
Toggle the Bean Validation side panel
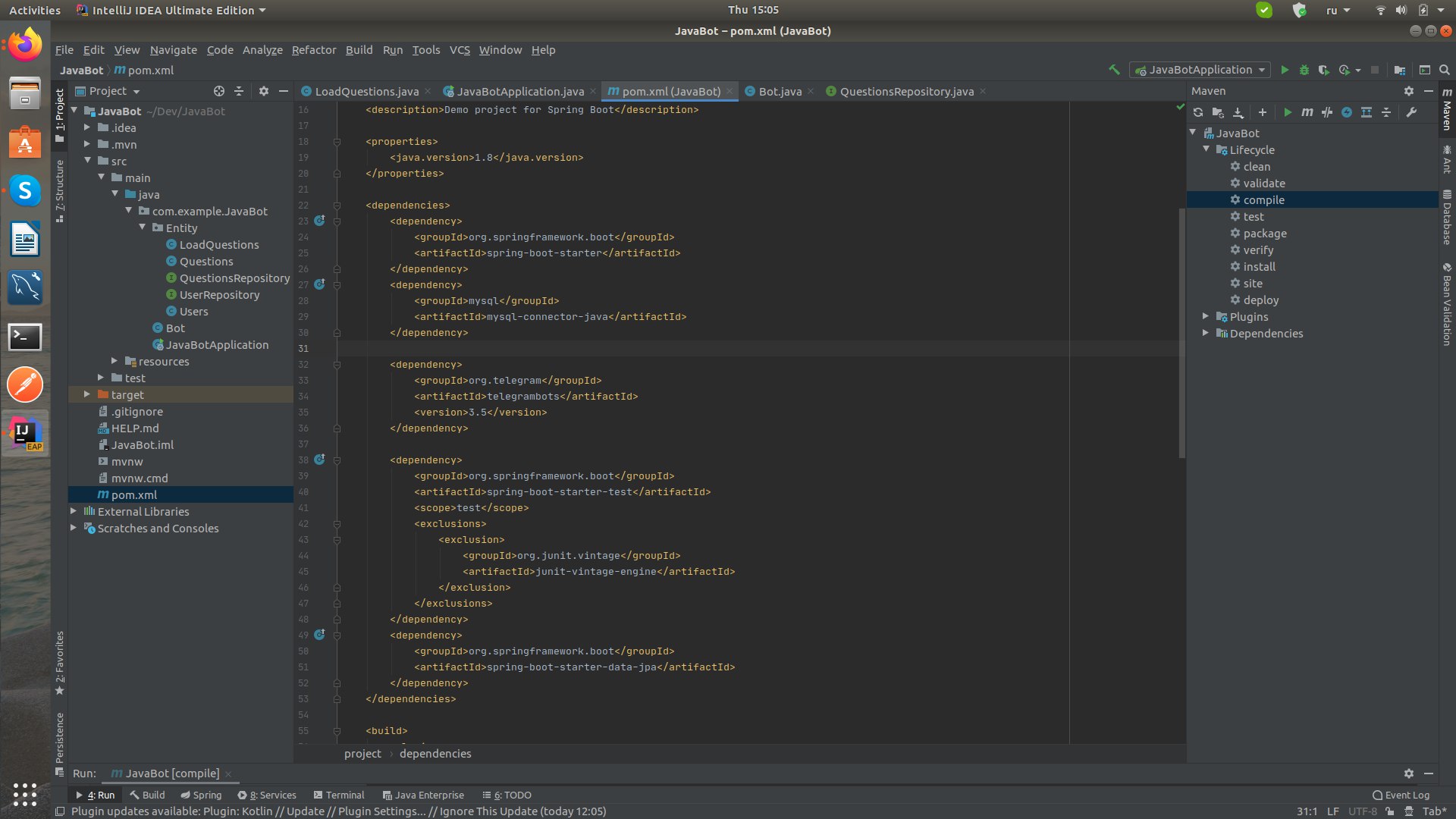click(1447, 304)
